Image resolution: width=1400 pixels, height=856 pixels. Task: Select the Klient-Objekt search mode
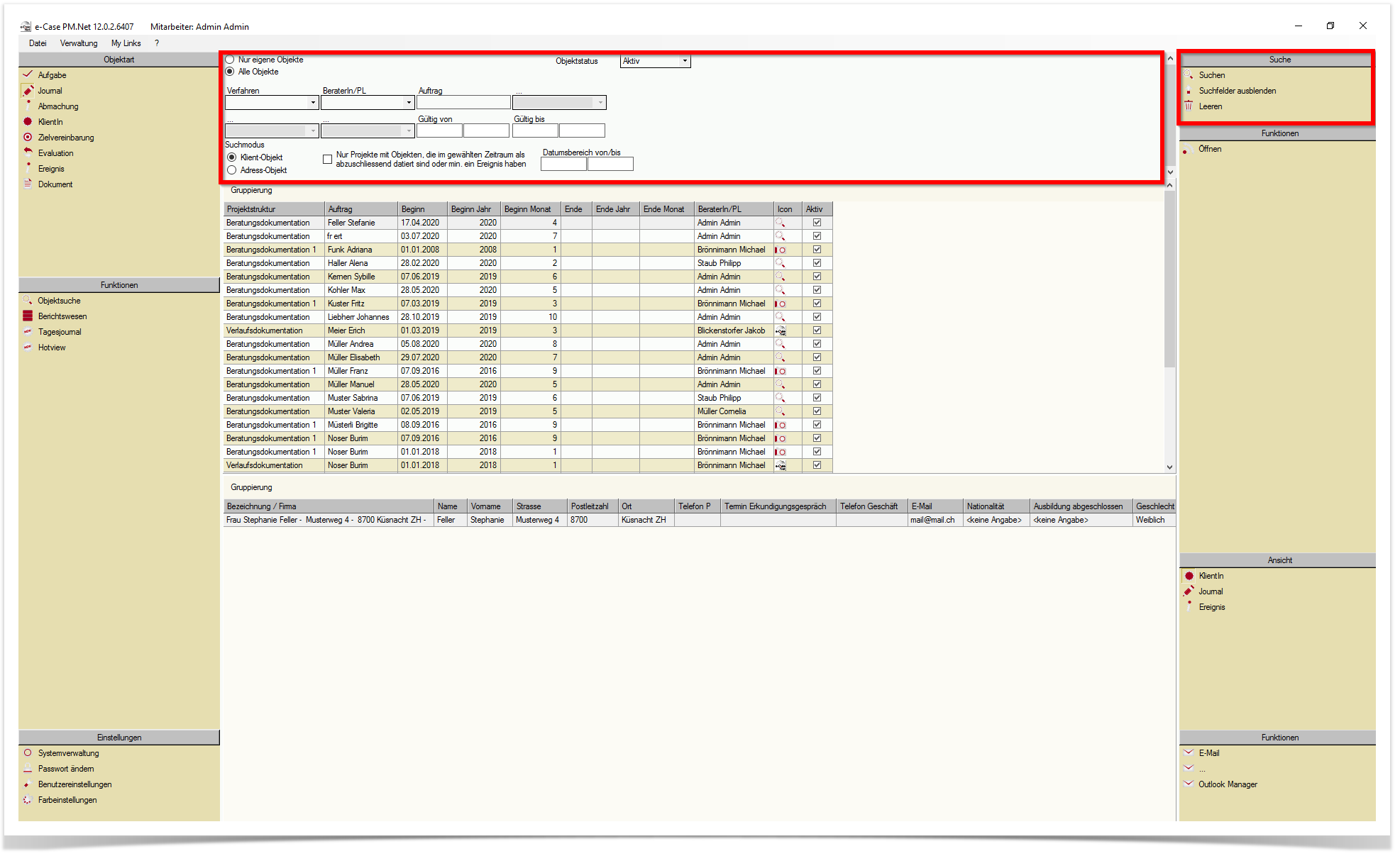pyautogui.click(x=232, y=157)
